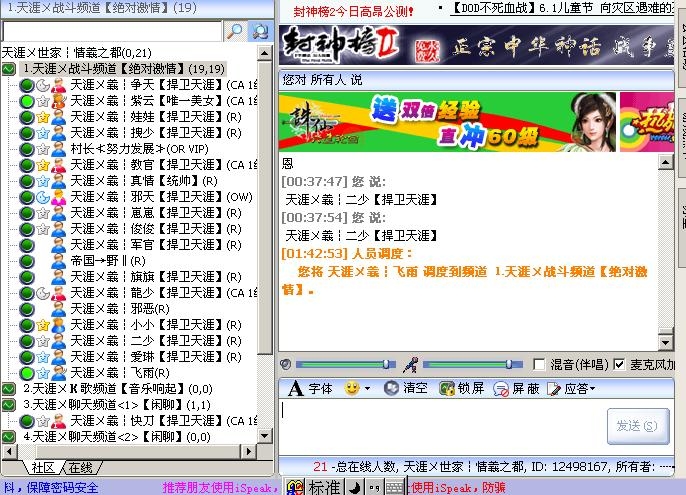Click the horizontal scroll right arrow

coord(248,451)
